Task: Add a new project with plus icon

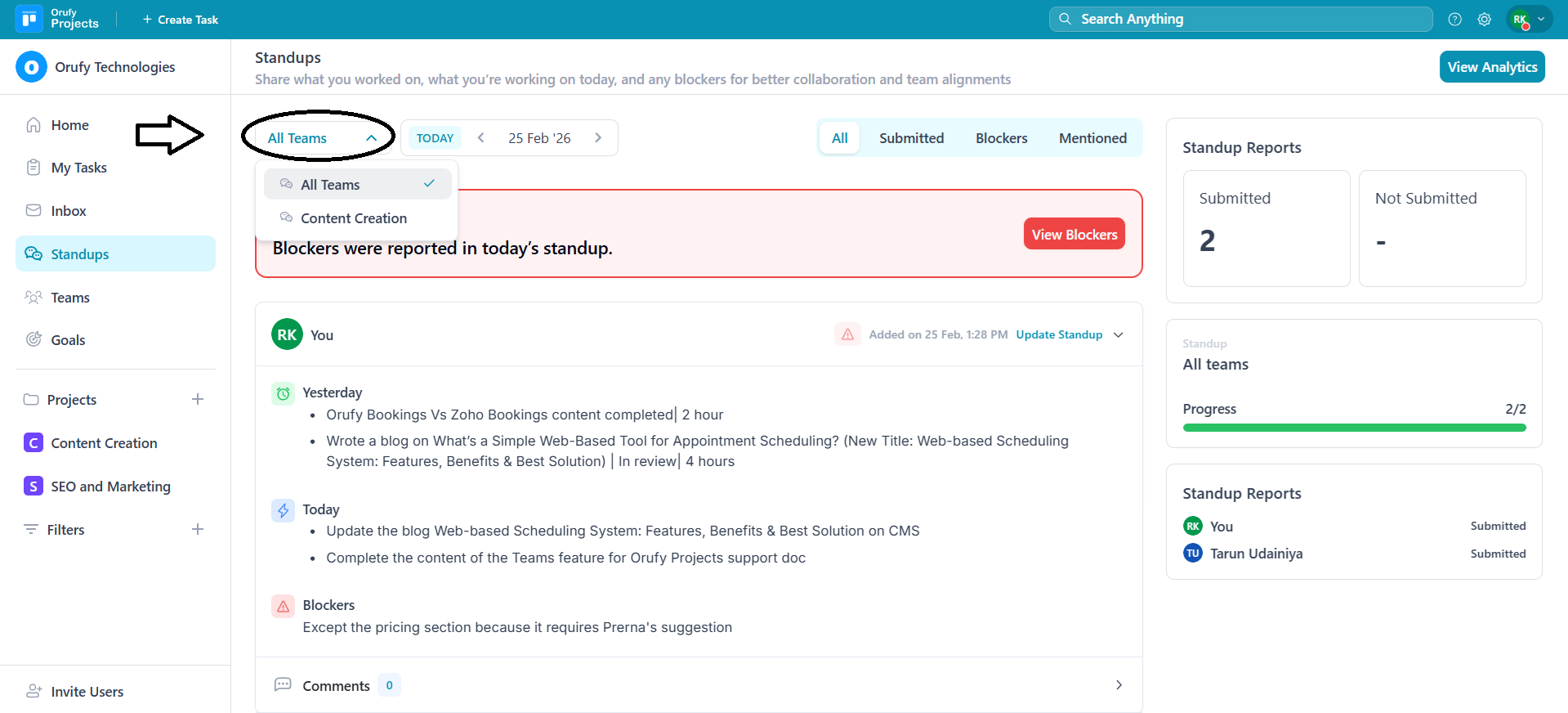Action: click(x=198, y=400)
